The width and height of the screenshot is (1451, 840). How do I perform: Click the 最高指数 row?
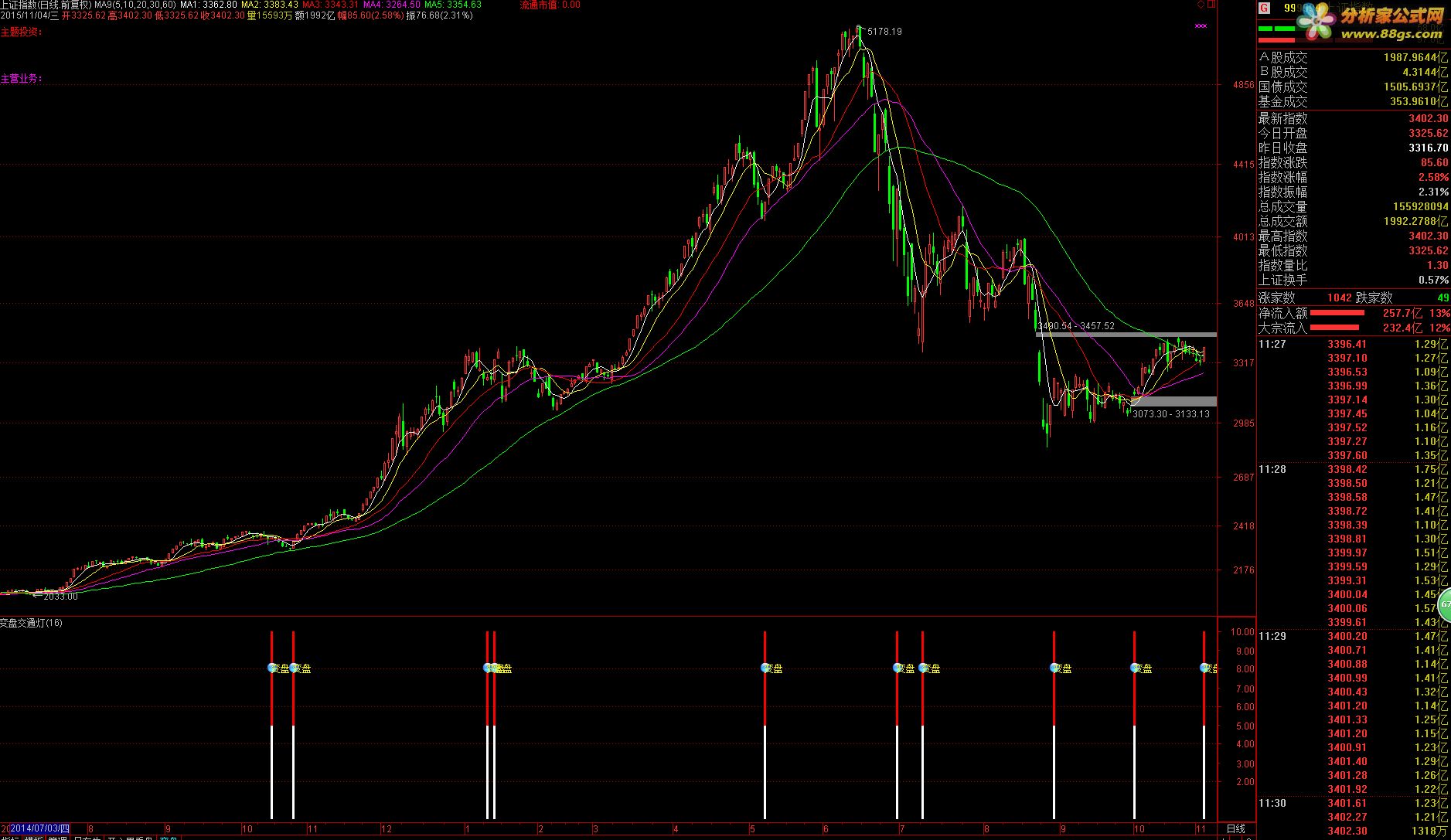[1354, 236]
